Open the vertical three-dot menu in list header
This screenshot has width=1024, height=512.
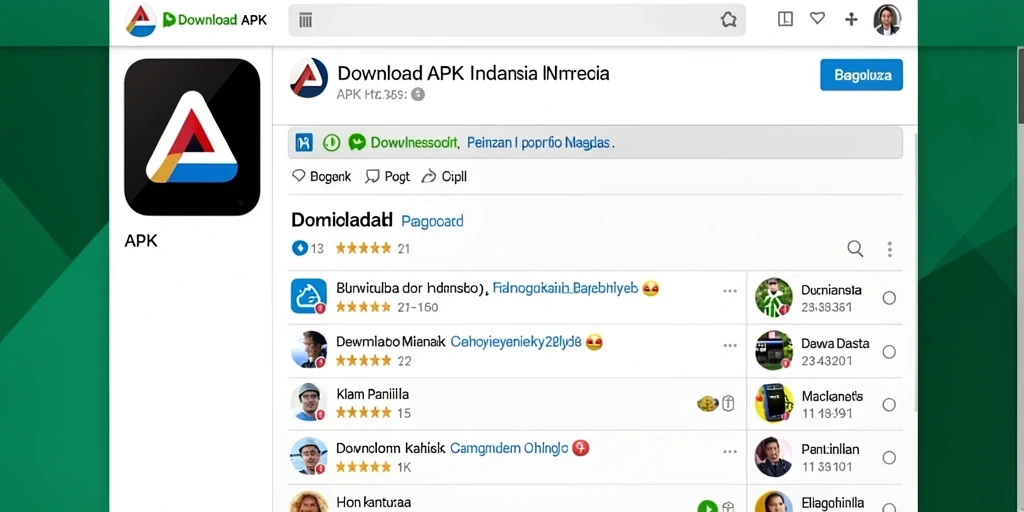click(x=889, y=249)
